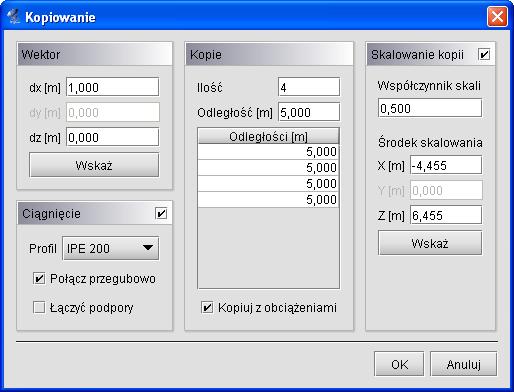514x392 pixels.
Task: Click the X [m] scaling center field
Action: coord(446,165)
